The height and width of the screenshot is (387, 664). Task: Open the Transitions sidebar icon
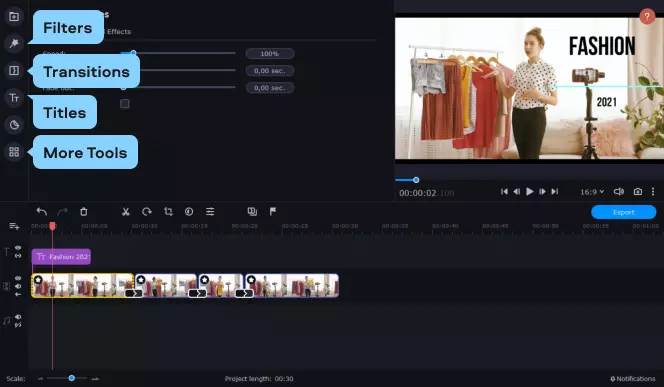tap(14, 70)
